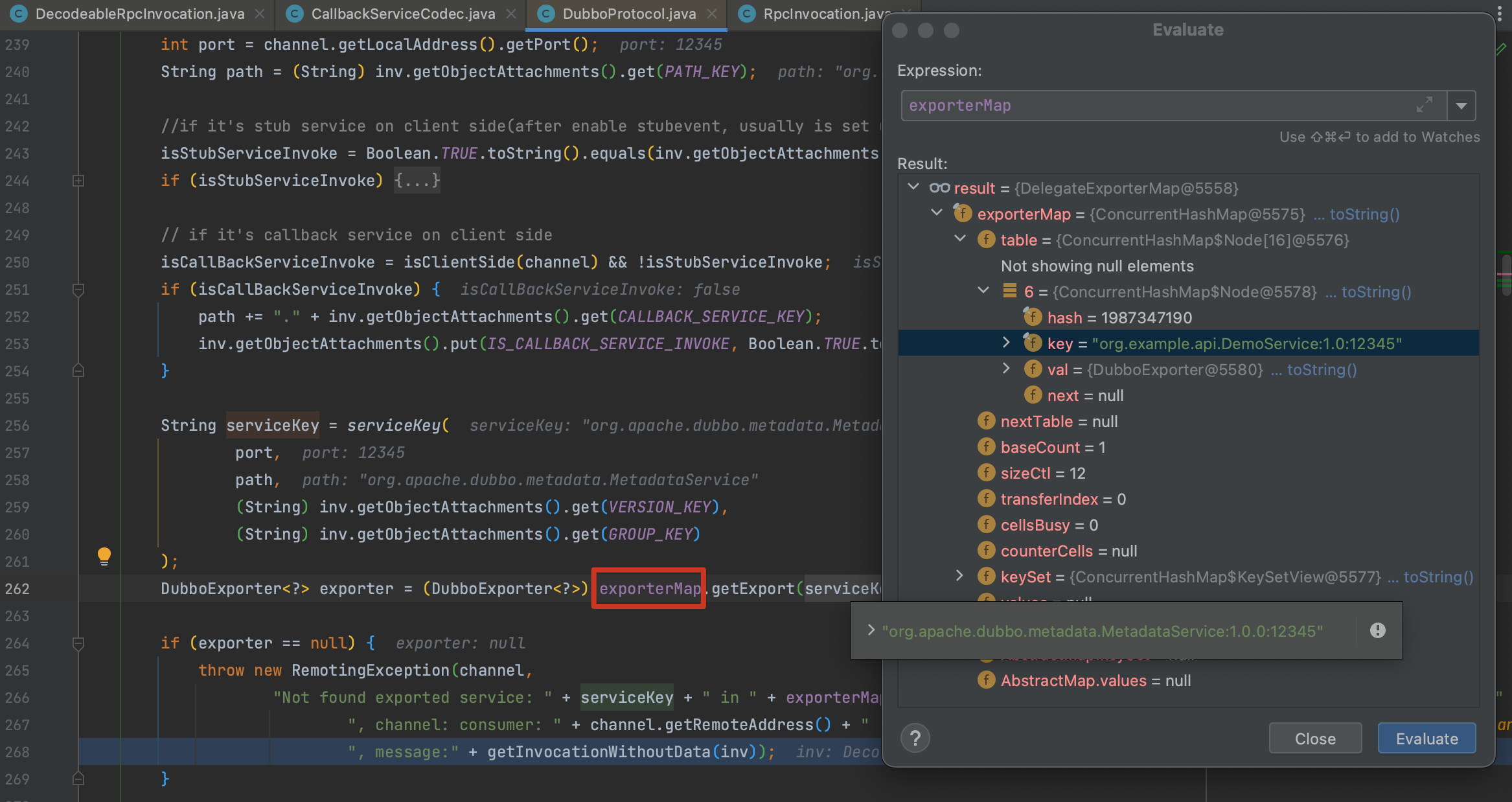Collapse the table ConcurrentHashMap$Node[16] node
The width and height of the screenshot is (1512, 802).
960,239
